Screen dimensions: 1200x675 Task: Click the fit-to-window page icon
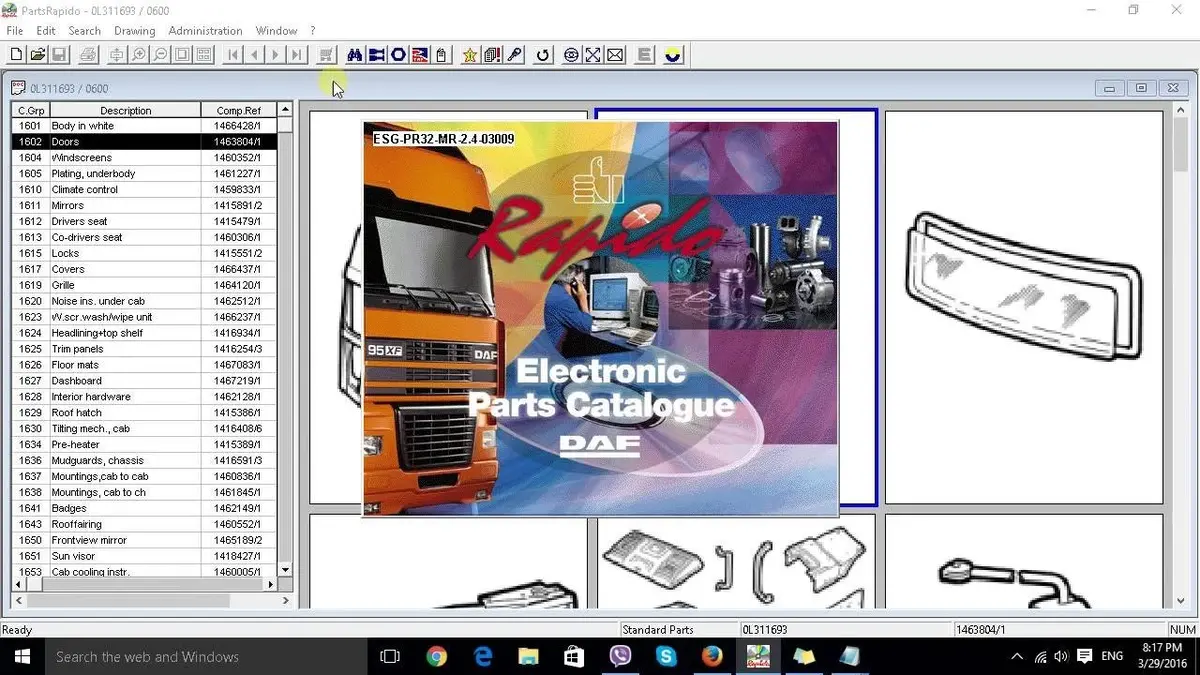point(182,55)
